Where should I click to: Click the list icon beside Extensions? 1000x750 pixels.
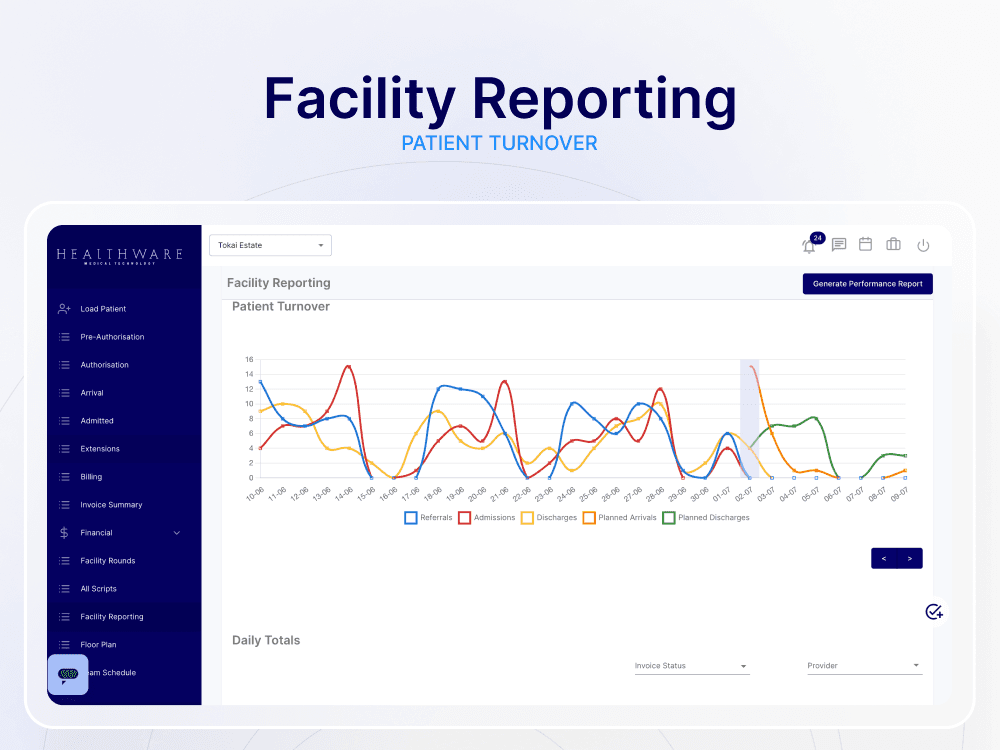(64, 449)
